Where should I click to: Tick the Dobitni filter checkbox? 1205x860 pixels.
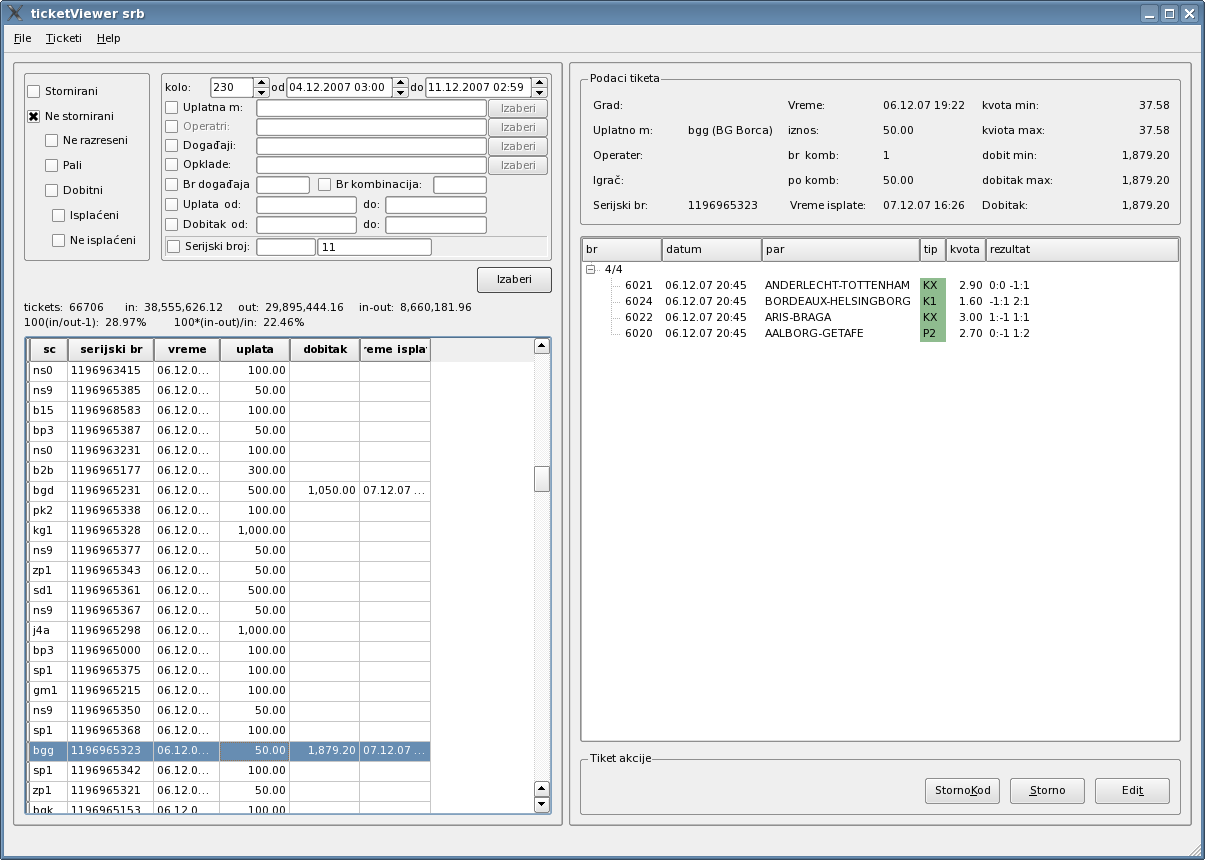(52, 190)
